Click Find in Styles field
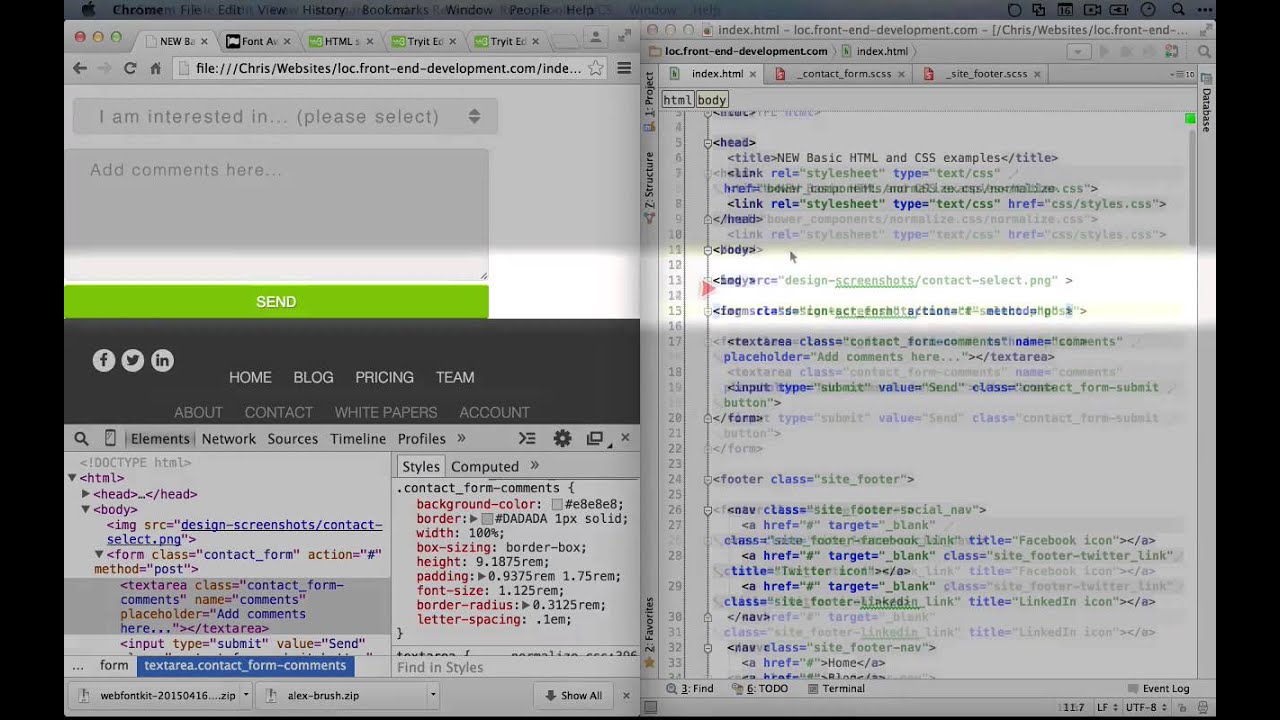Image resolution: width=1280 pixels, height=720 pixels. coord(515,667)
